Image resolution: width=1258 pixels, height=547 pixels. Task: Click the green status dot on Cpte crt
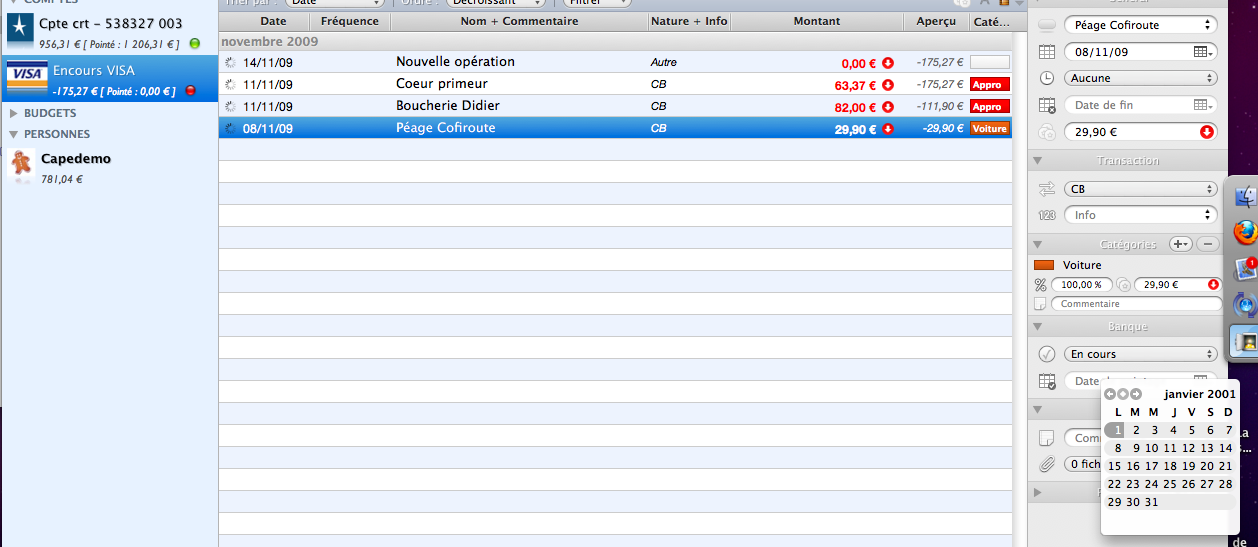point(194,44)
